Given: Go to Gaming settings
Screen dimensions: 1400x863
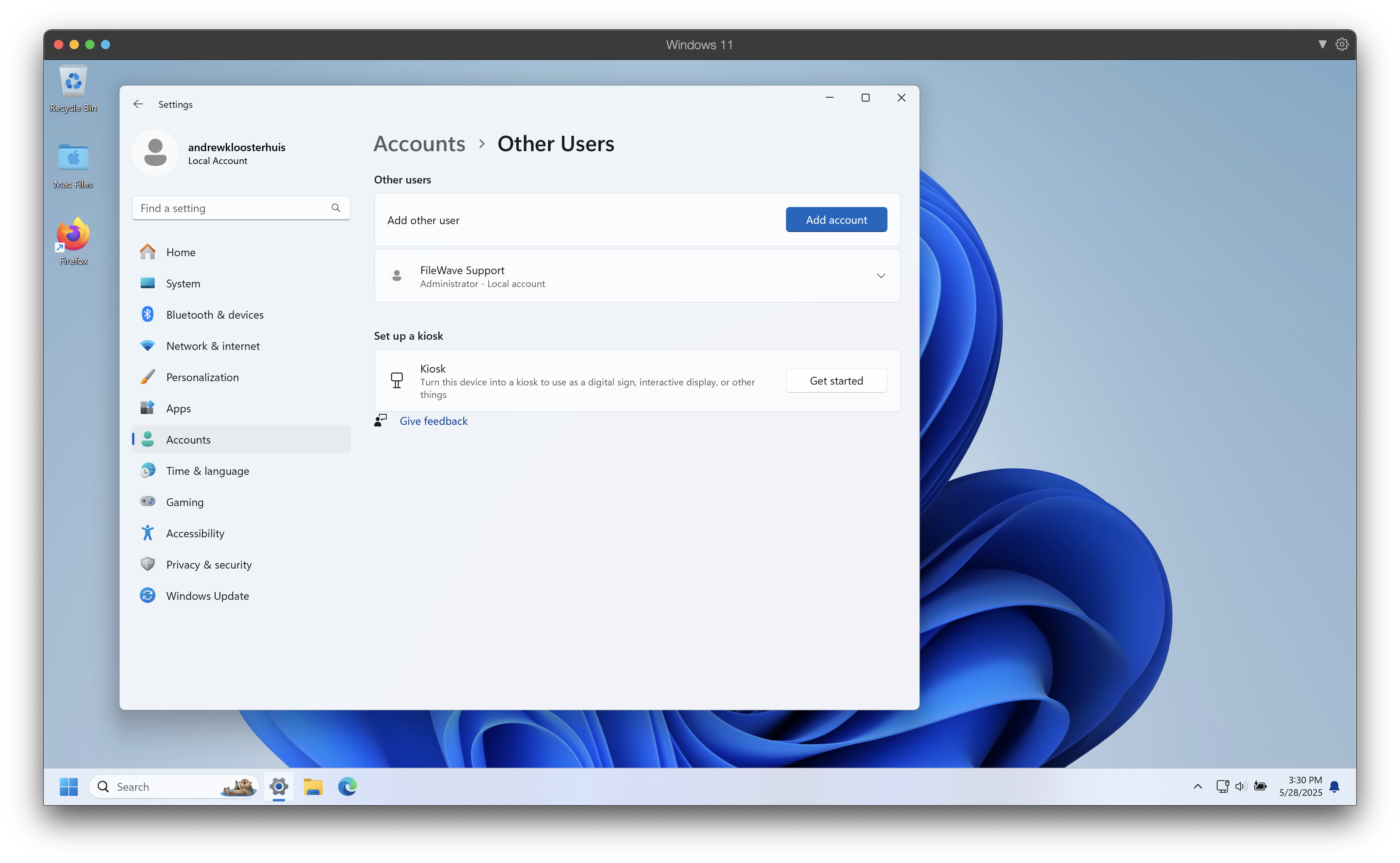Looking at the screenshot, I should 241,502.
